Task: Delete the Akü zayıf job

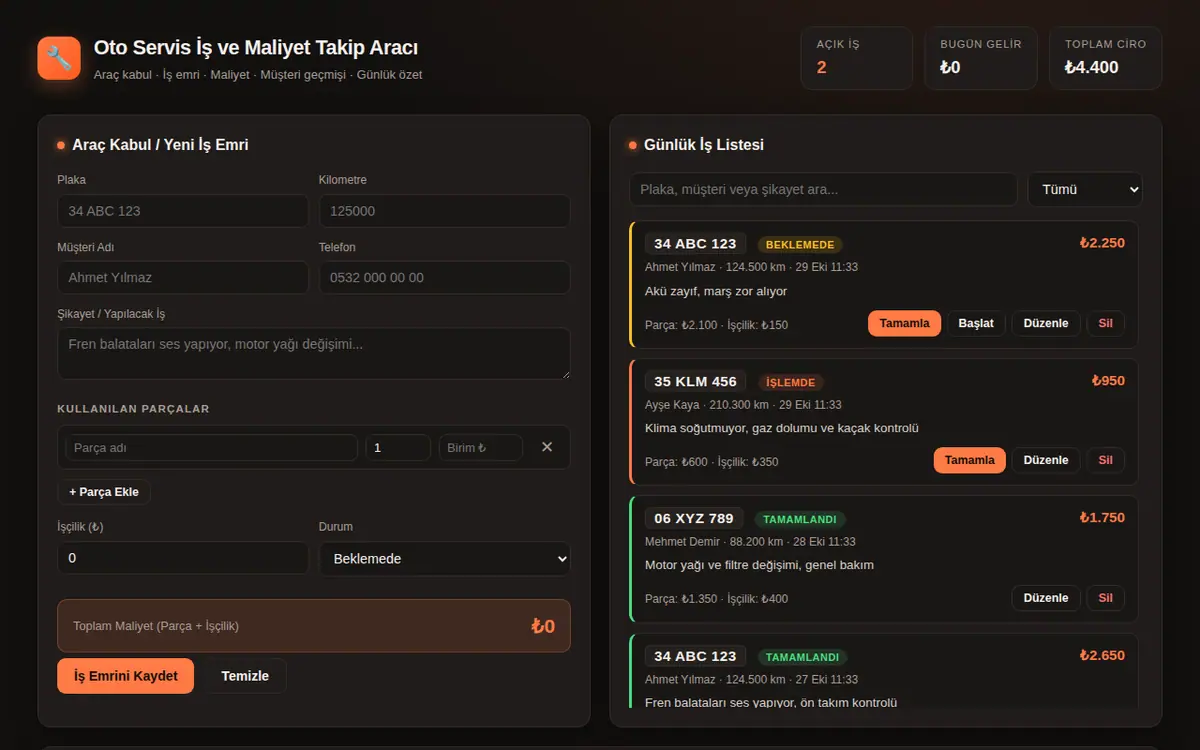Action: (1105, 323)
